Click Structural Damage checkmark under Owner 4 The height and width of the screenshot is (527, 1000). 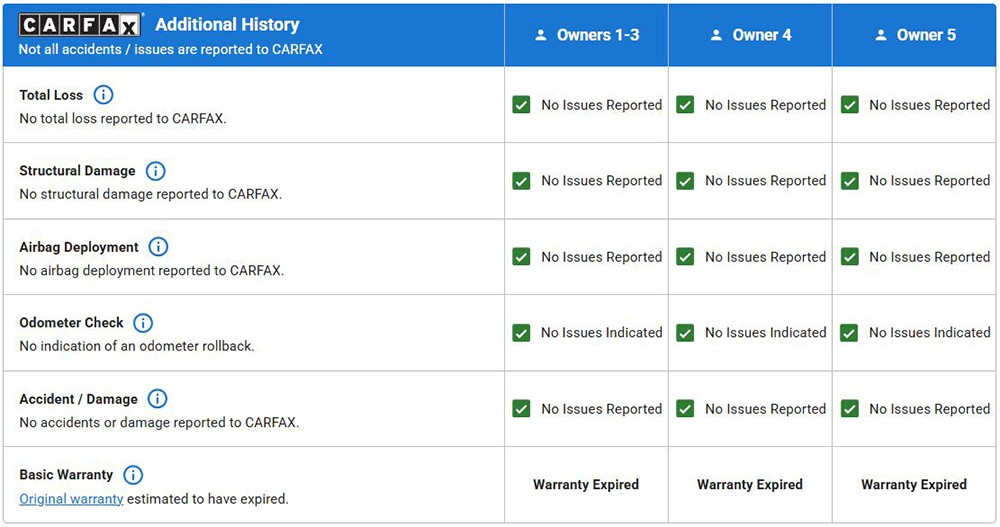685,181
